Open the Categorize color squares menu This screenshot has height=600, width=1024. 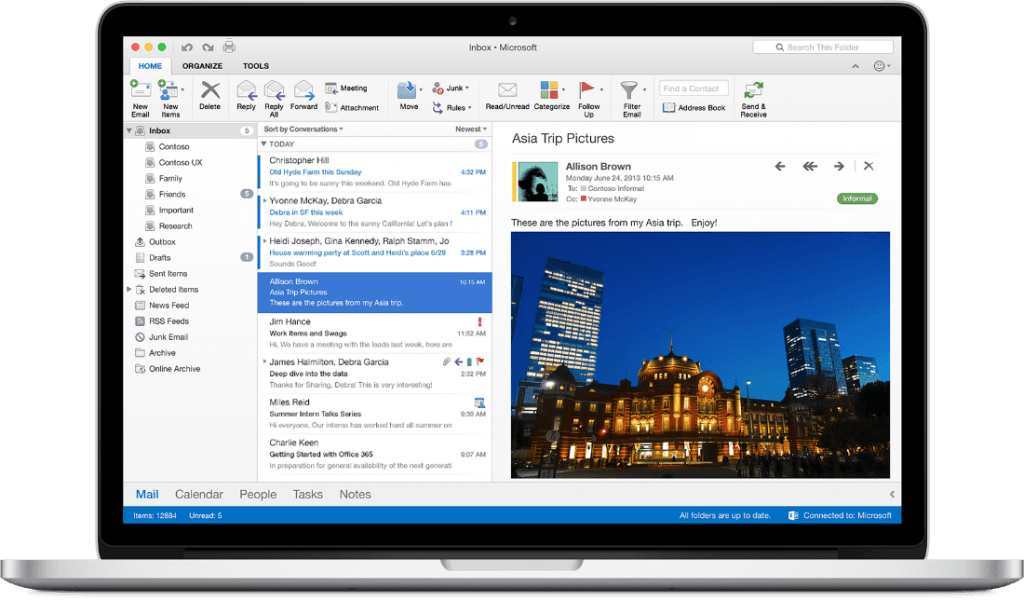(x=550, y=91)
